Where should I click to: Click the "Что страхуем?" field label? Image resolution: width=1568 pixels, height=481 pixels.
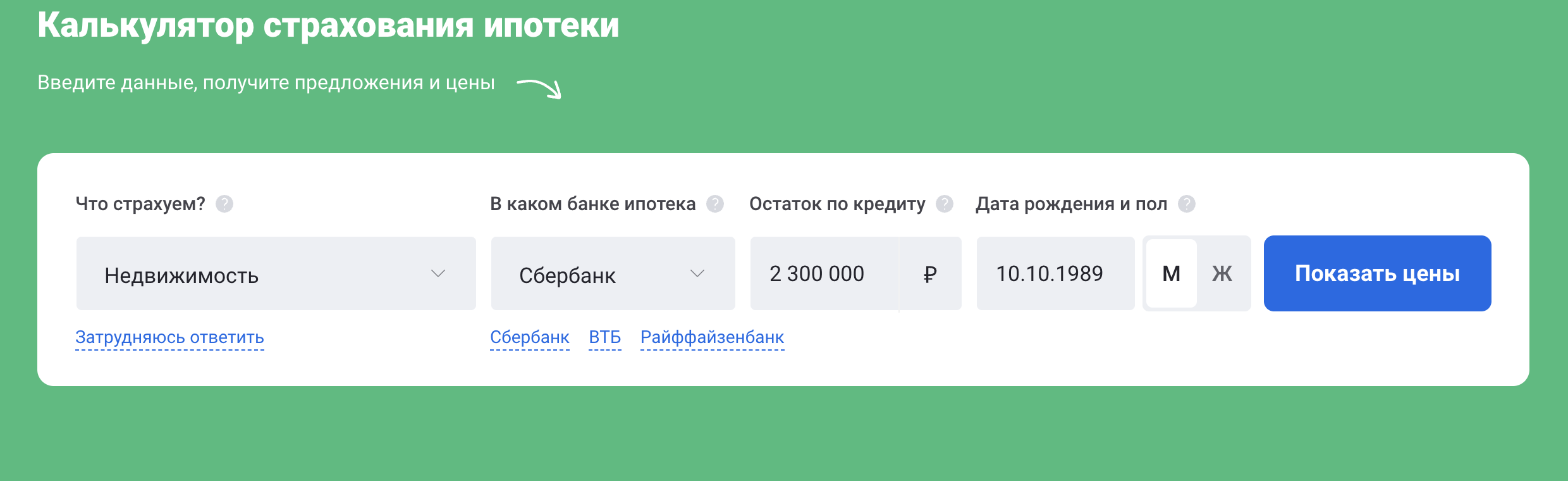[x=140, y=204]
